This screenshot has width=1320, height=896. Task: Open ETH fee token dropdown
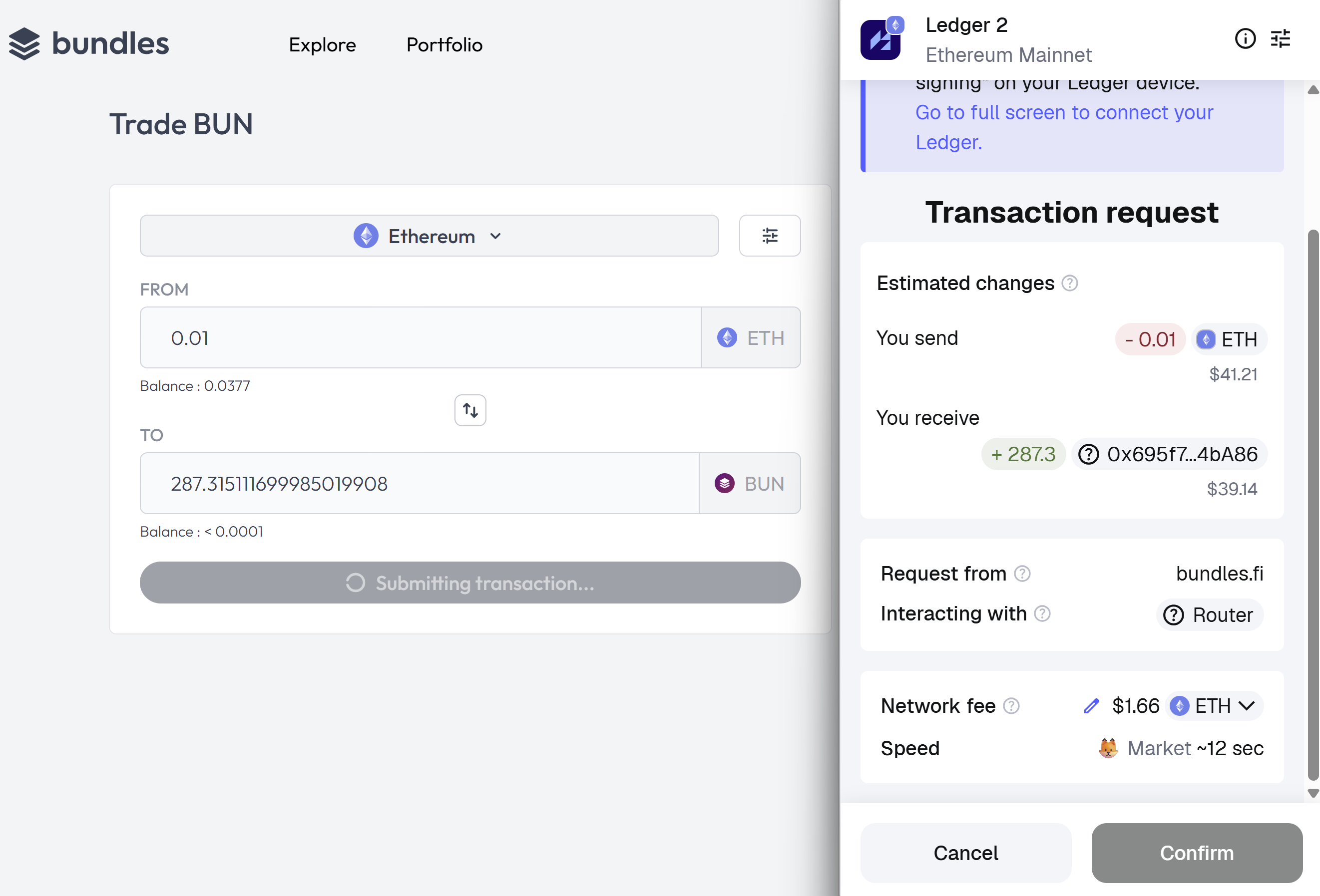(1214, 706)
